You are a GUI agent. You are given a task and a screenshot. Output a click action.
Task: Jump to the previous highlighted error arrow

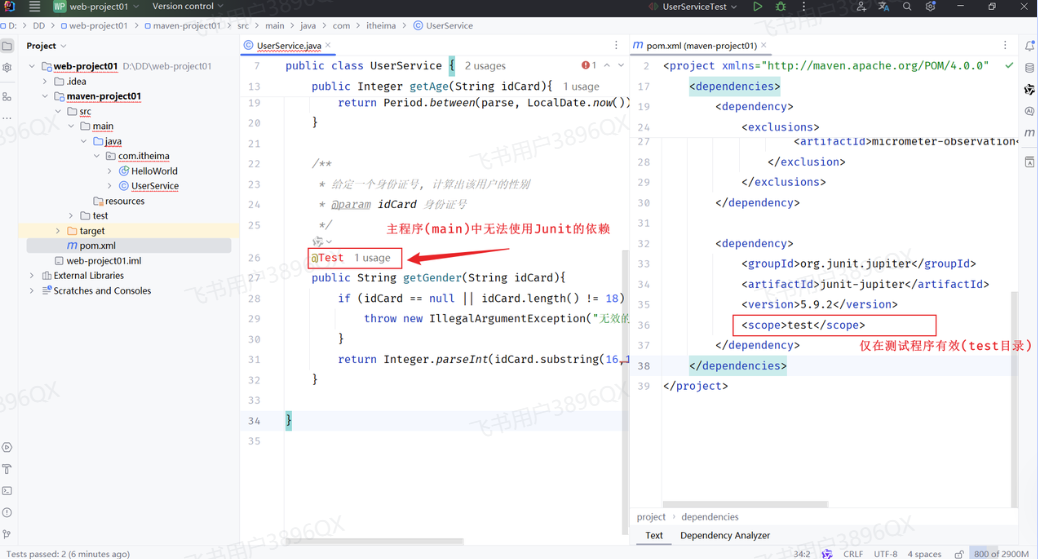606,65
